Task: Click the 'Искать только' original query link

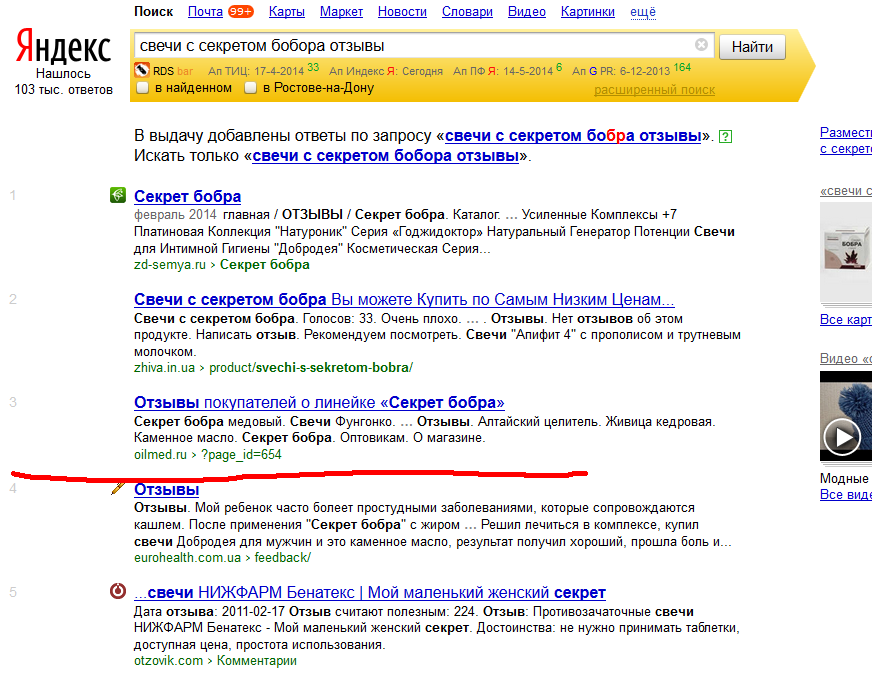Action: point(385,156)
